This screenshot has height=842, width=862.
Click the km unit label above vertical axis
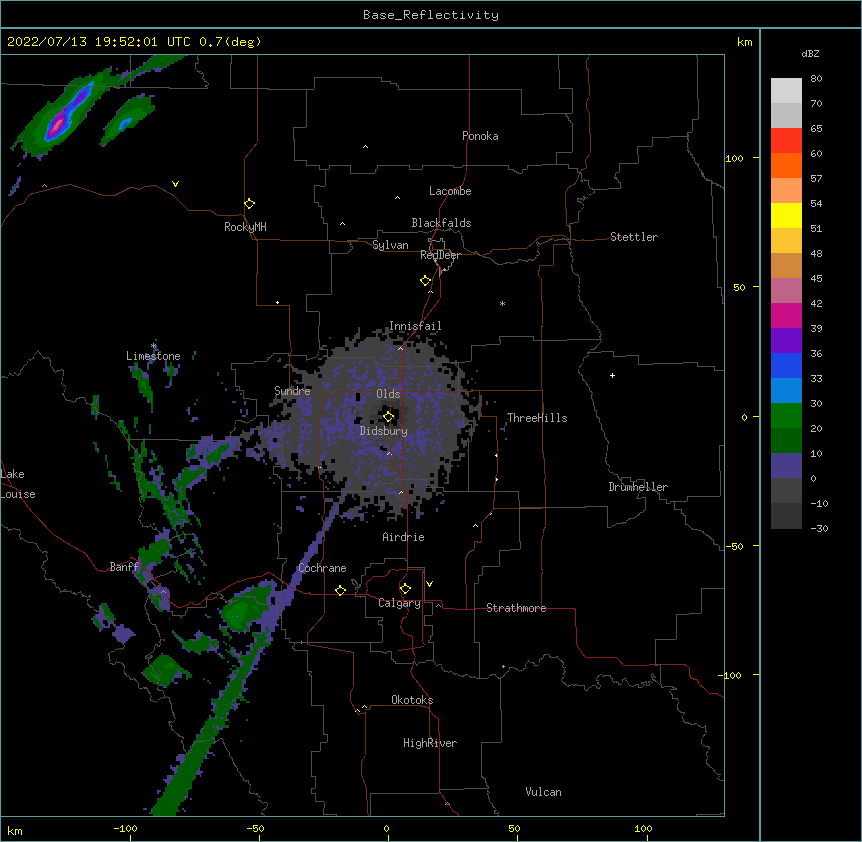[745, 42]
